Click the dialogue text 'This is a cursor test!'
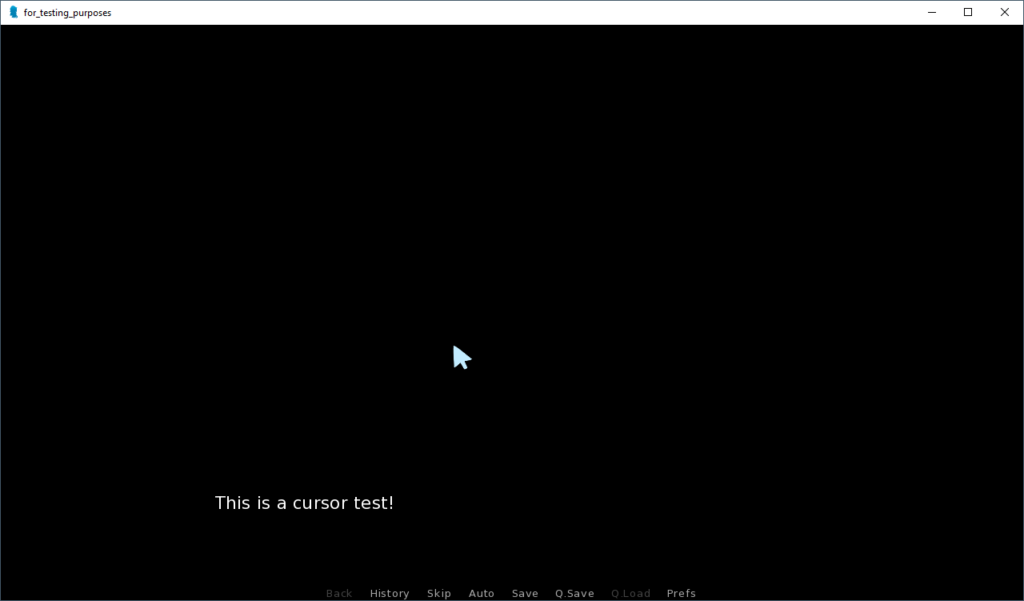1024x601 pixels. coord(304,503)
